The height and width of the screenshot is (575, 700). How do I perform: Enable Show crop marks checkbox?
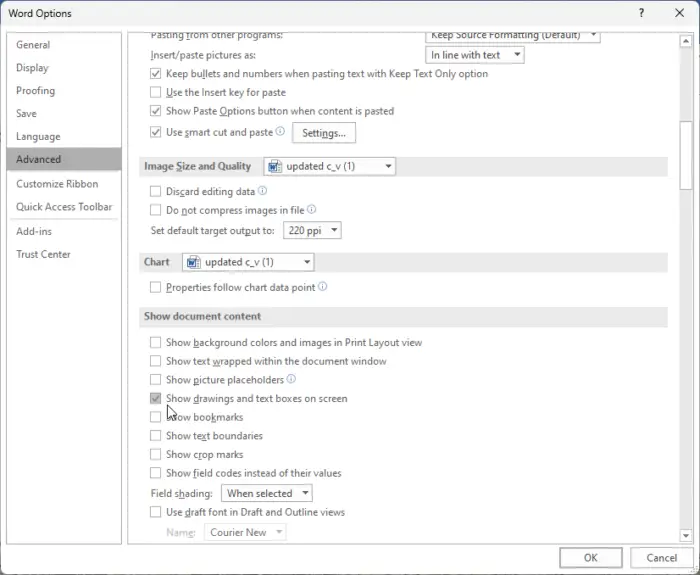tap(155, 454)
